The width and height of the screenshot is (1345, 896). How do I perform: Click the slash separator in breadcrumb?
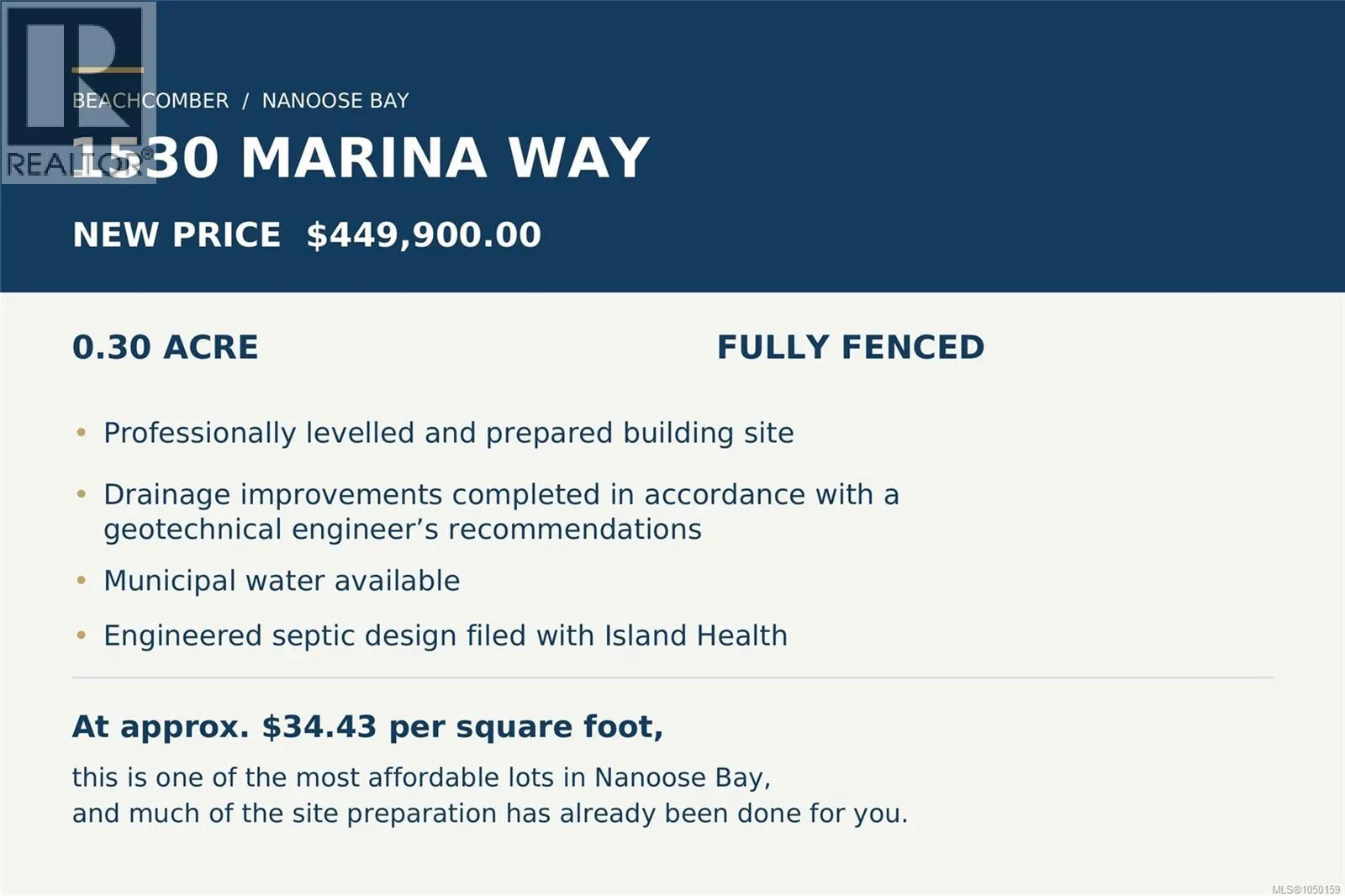(x=245, y=101)
